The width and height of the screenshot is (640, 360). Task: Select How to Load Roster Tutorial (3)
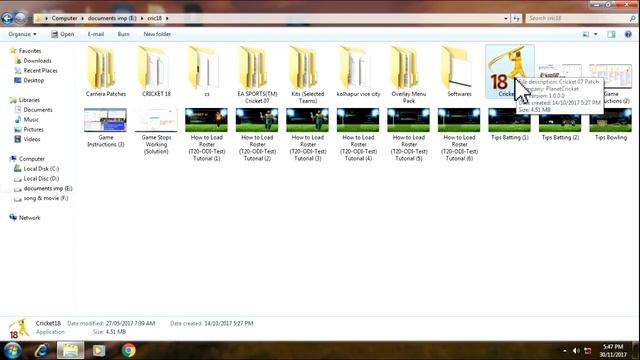pyautogui.click(x=308, y=135)
